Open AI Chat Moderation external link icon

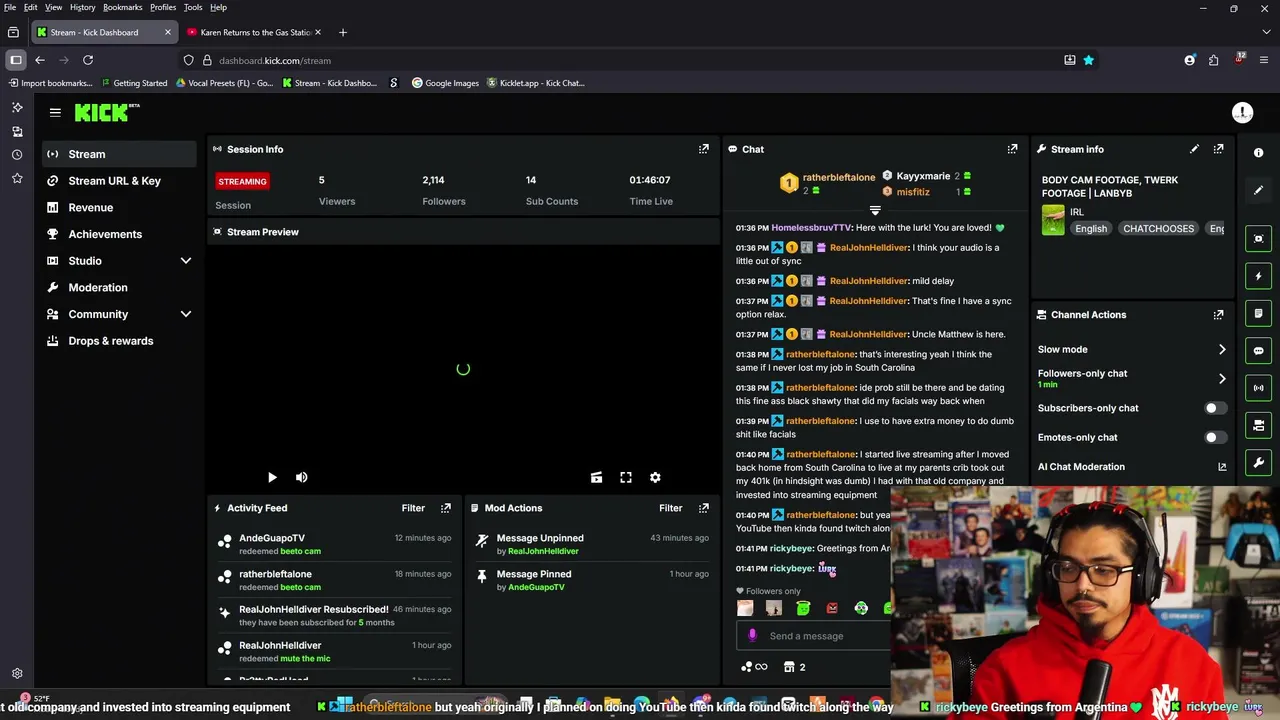tap(1222, 467)
